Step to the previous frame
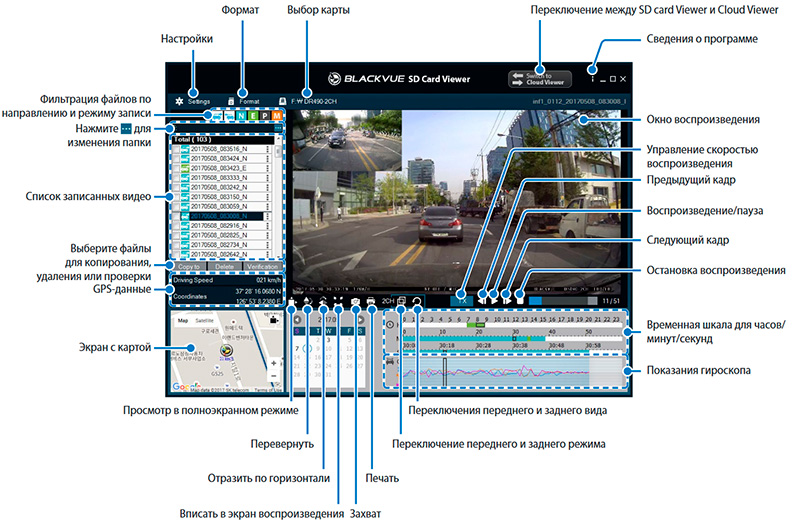This screenshot has width=800, height=526. pos(483,298)
